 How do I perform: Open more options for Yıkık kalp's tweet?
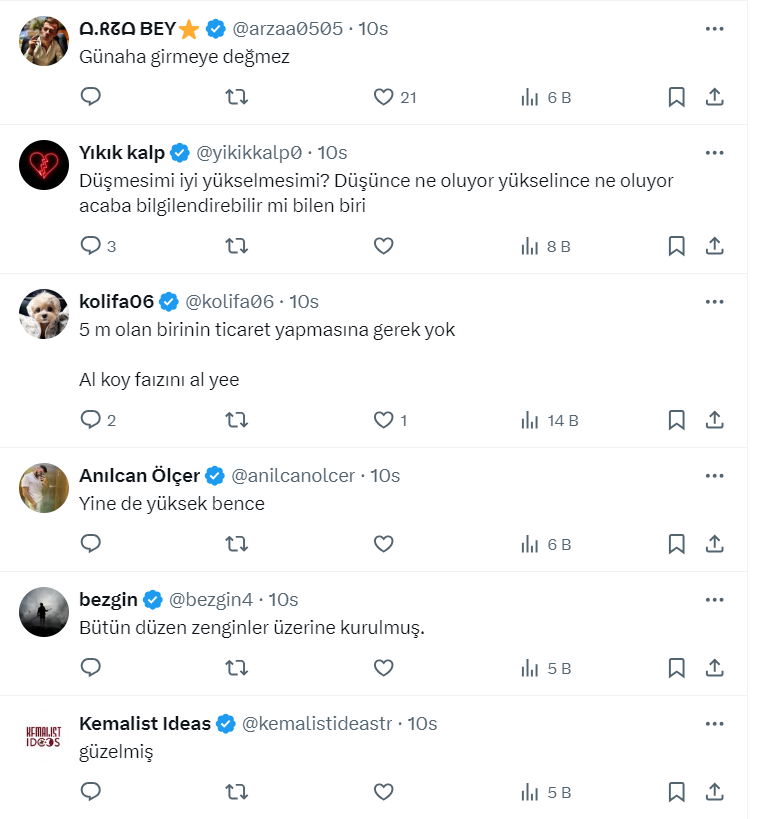coord(714,153)
